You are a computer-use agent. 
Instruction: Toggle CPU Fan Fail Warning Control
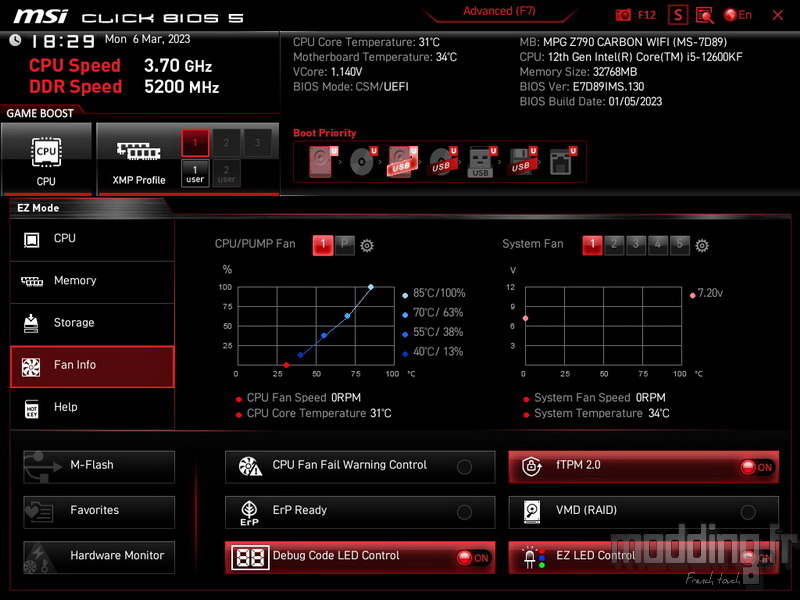(464, 466)
